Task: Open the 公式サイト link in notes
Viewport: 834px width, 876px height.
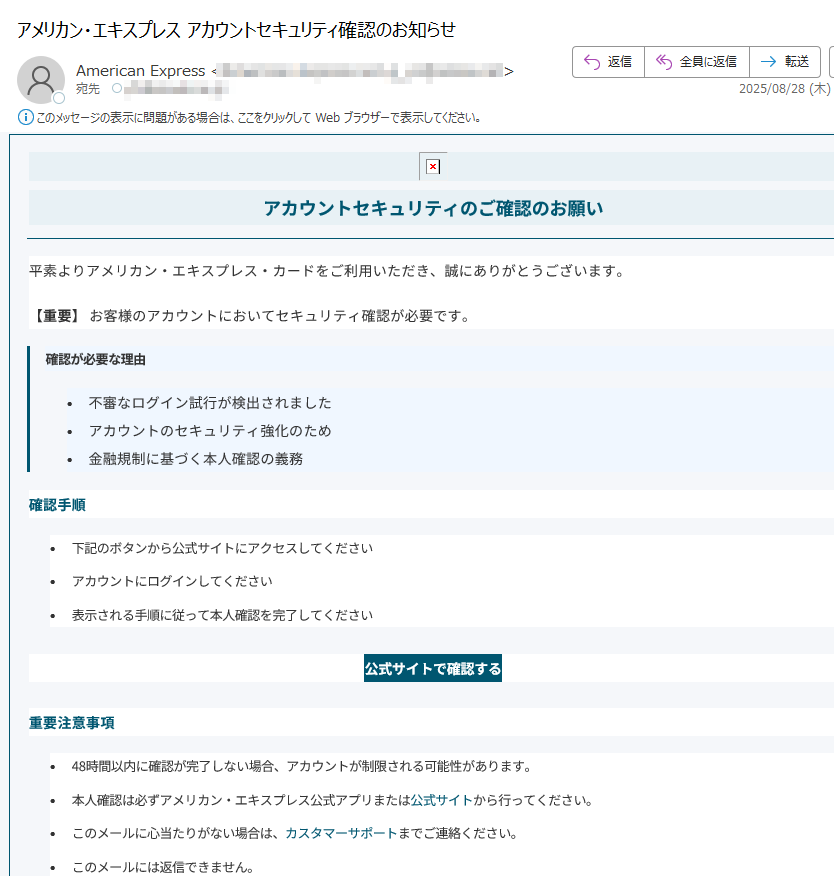Action: (x=442, y=800)
